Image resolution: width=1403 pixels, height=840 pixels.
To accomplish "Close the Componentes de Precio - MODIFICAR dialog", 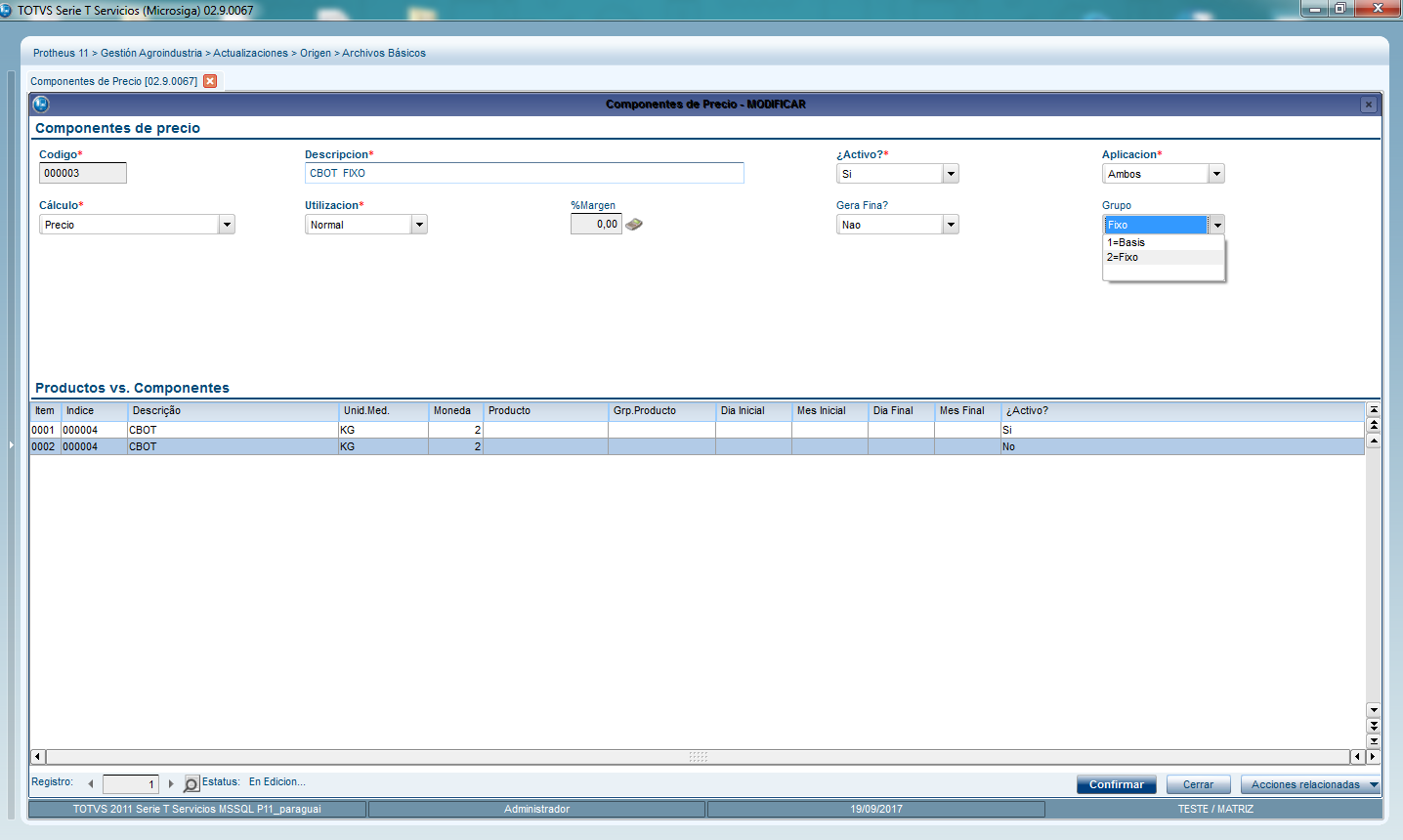I will pos(1369,105).
